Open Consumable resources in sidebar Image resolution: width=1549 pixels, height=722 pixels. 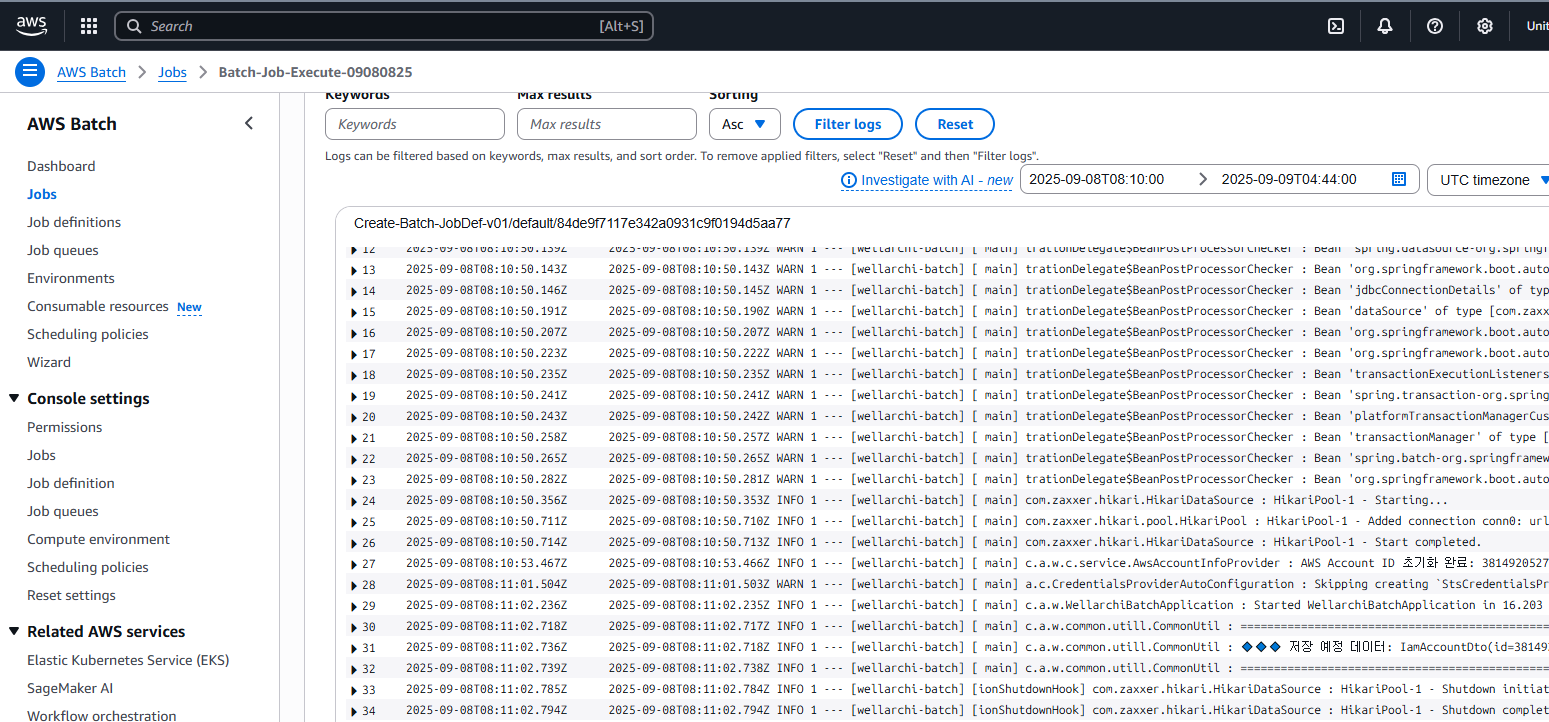tap(98, 306)
